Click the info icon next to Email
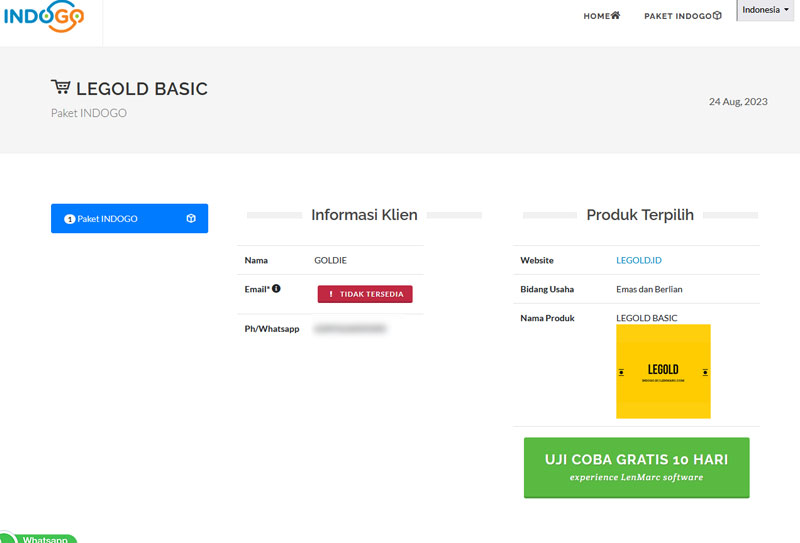This screenshot has height=543, width=800. coord(276,288)
